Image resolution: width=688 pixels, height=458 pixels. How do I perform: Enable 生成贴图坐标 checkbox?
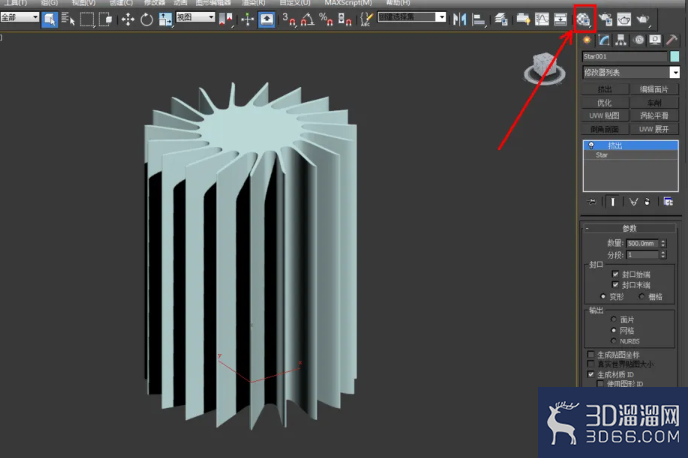pyautogui.click(x=591, y=354)
